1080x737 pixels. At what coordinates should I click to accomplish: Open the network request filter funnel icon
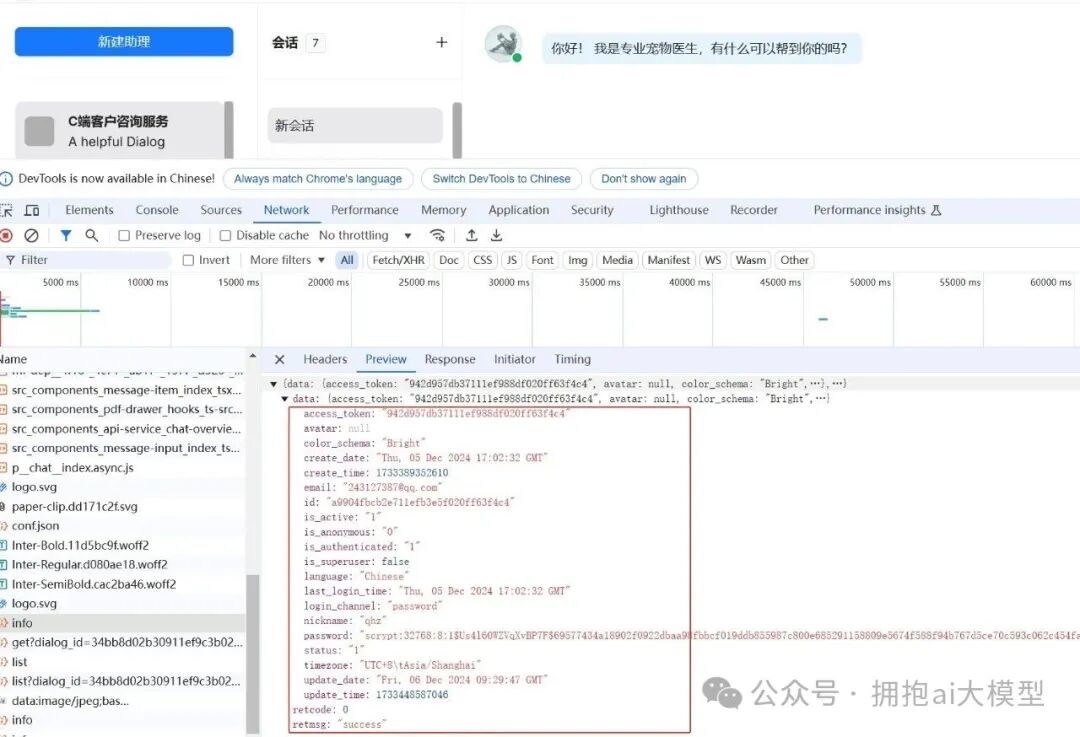coord(65,235)
